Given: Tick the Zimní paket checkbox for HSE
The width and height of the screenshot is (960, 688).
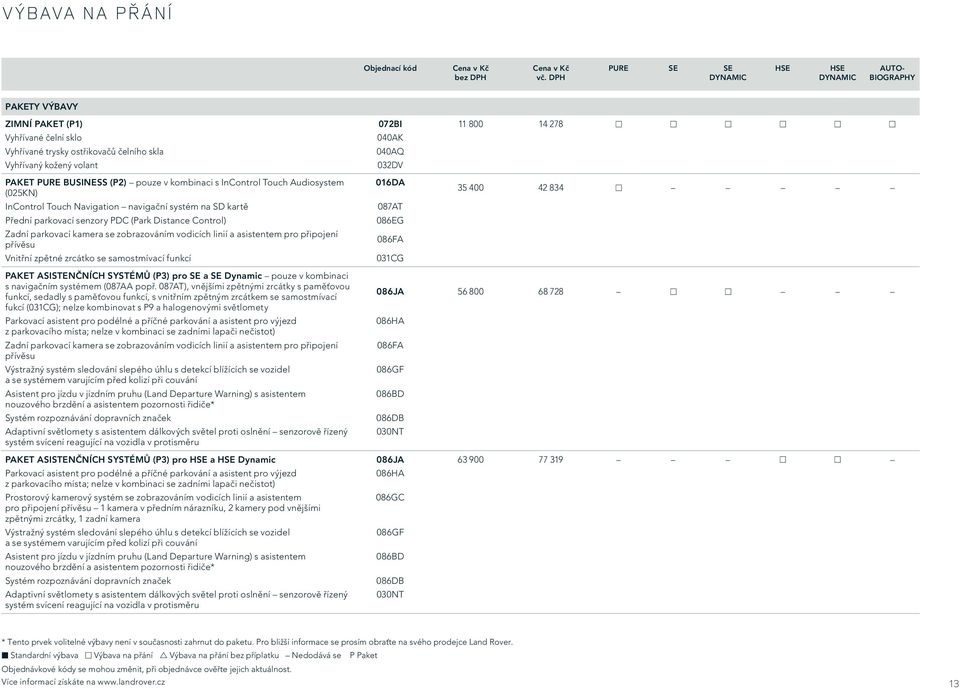Looking at the screenshot, I should [782, 124].
